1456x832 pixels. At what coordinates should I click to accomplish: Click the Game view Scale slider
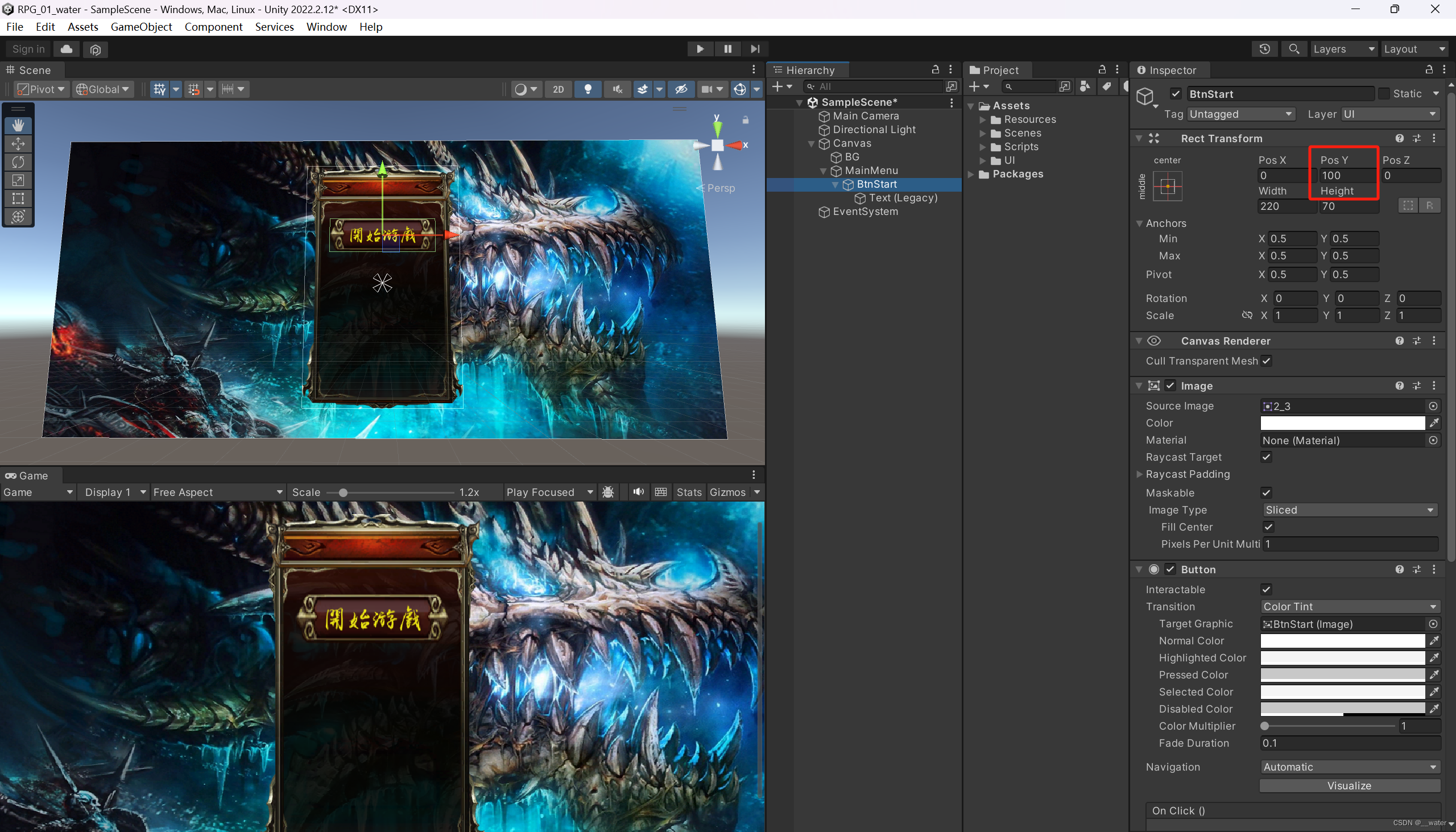390,492
